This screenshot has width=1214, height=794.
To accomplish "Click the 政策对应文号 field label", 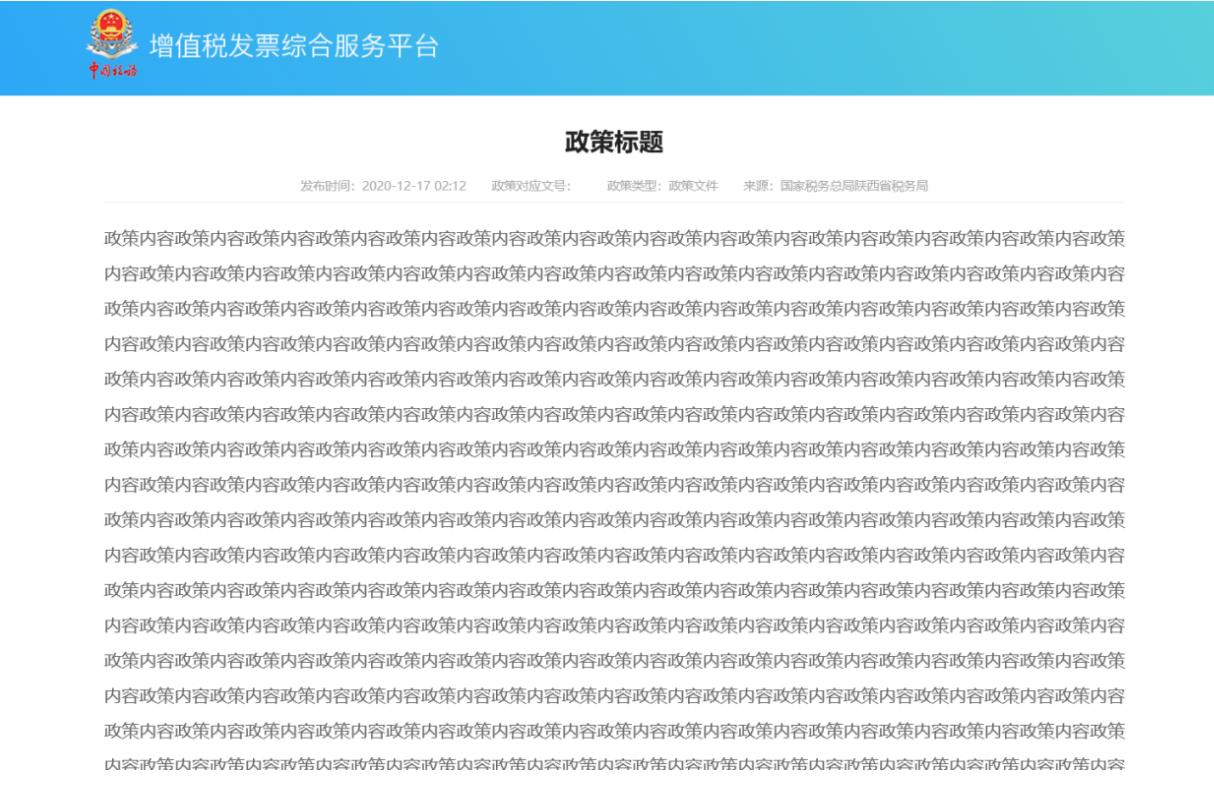I will 529,186.
